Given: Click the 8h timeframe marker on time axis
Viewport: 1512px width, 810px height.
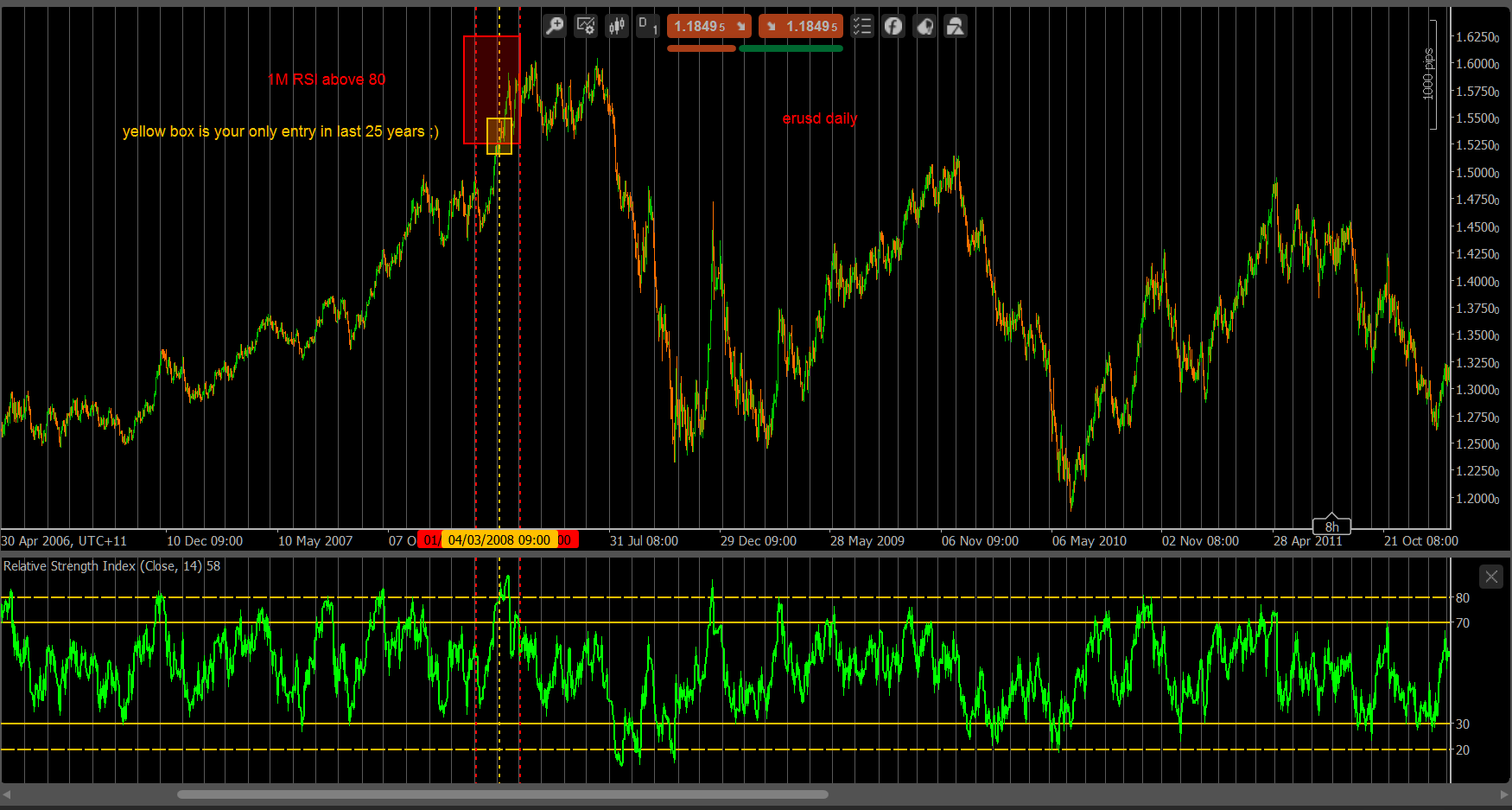Looking at the screenshot, I should [x=1331, y=526].
